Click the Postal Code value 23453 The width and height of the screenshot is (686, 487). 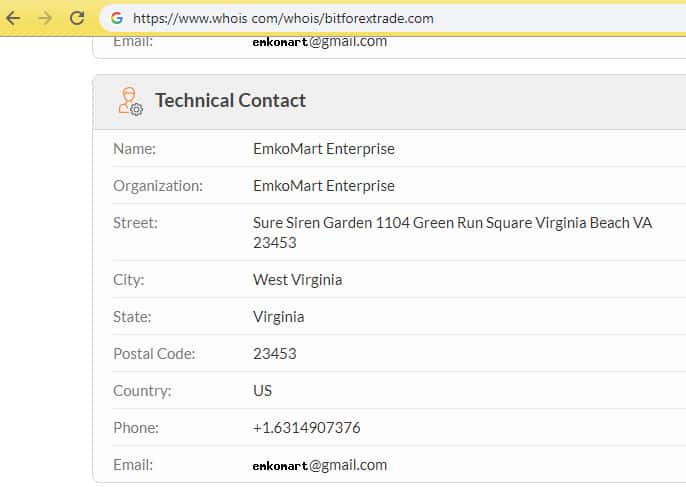[x=275, y=354]
